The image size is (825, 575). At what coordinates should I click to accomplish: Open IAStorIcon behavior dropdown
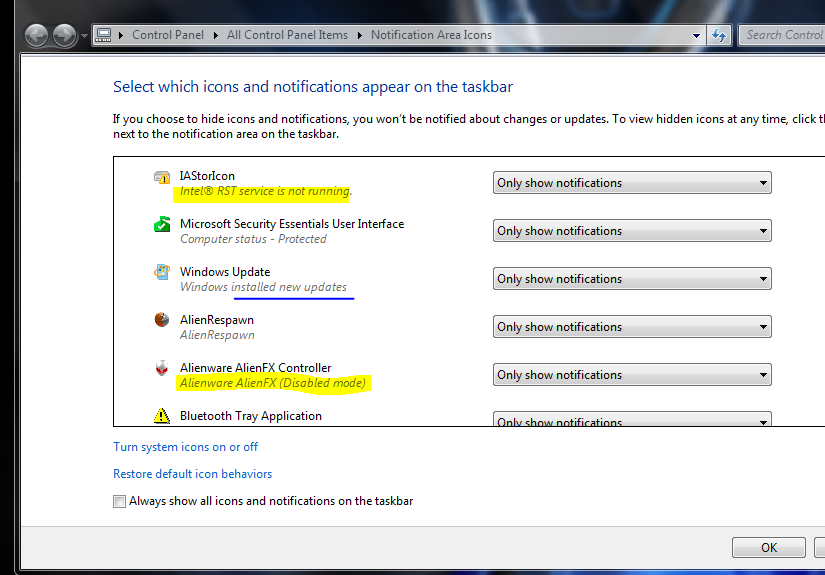click(x=632, y=183)
